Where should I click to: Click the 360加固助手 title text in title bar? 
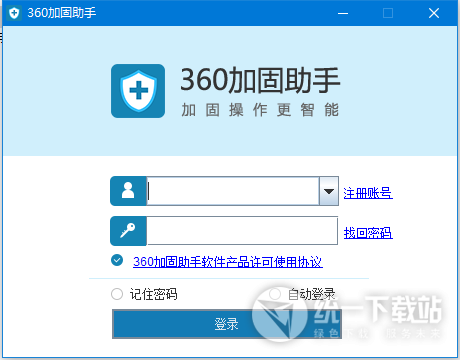pyautogui.click(x=62, y=13)
